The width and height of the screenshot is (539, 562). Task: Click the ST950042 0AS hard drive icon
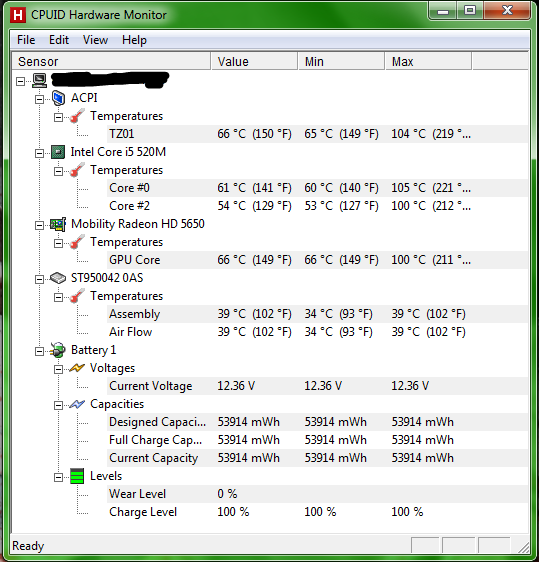tap(58, 278)
